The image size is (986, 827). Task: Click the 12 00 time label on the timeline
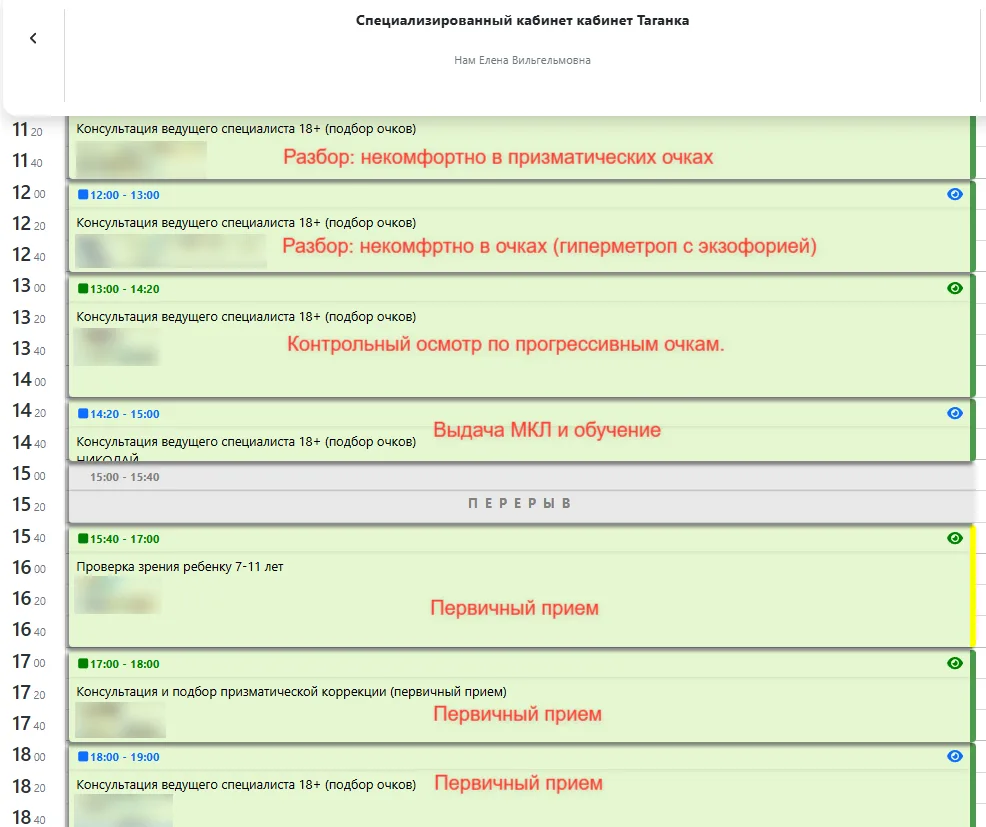(x=29, y=192)
